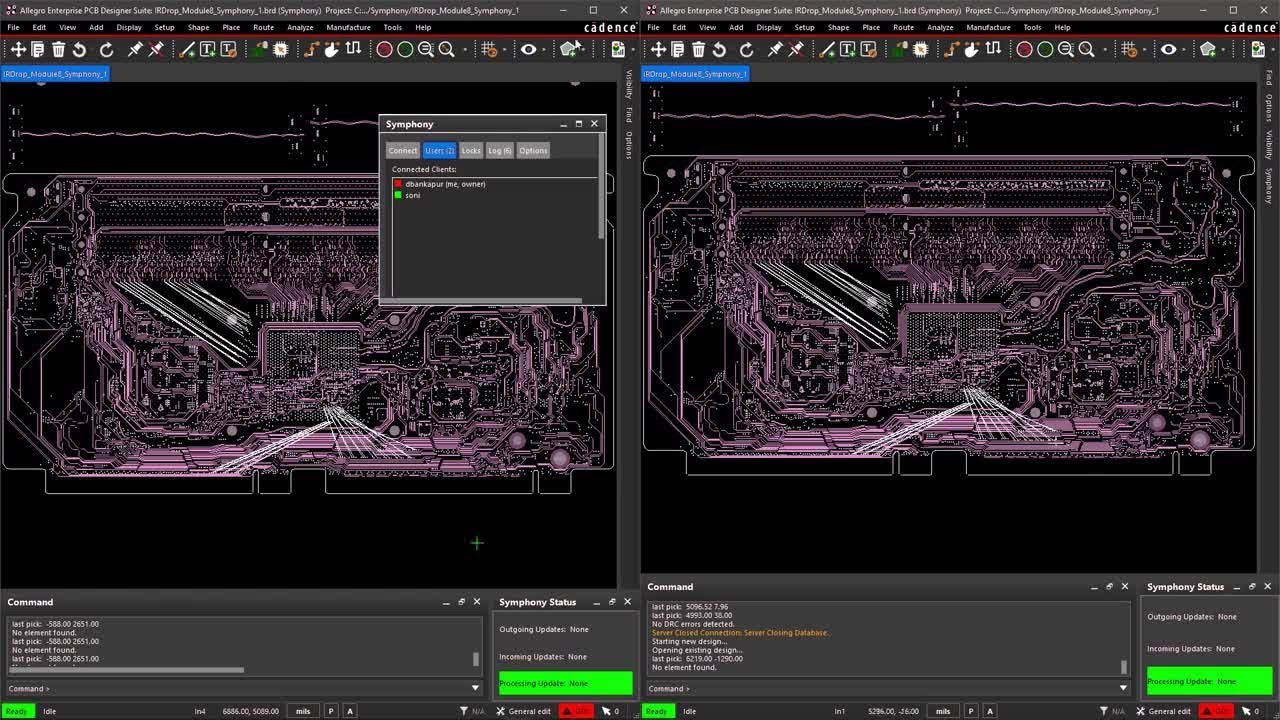
Task: Open Options tab in Symphony dialog
Action: coord(533,150)
